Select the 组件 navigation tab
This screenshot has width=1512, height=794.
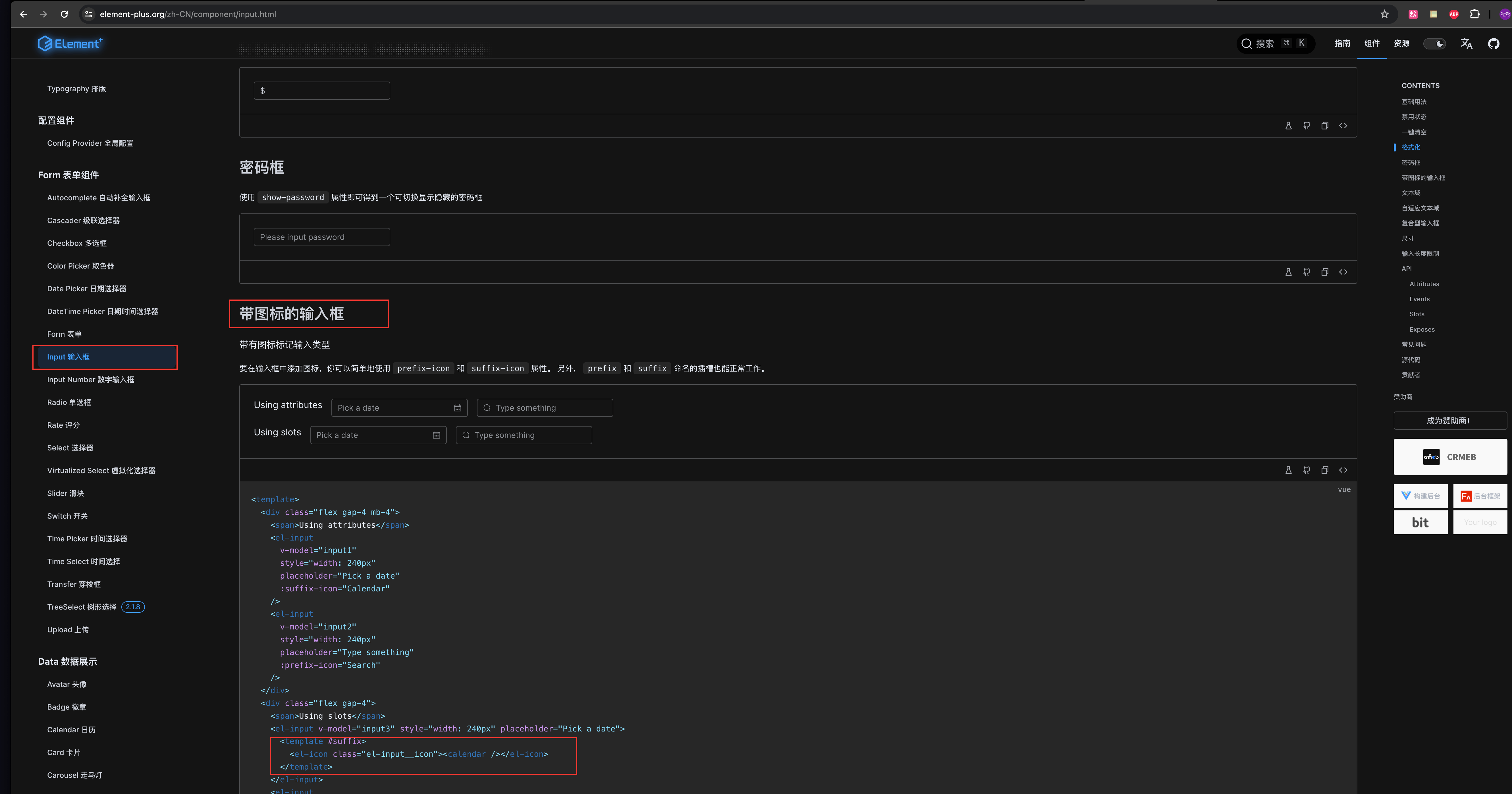[1372, 43]
